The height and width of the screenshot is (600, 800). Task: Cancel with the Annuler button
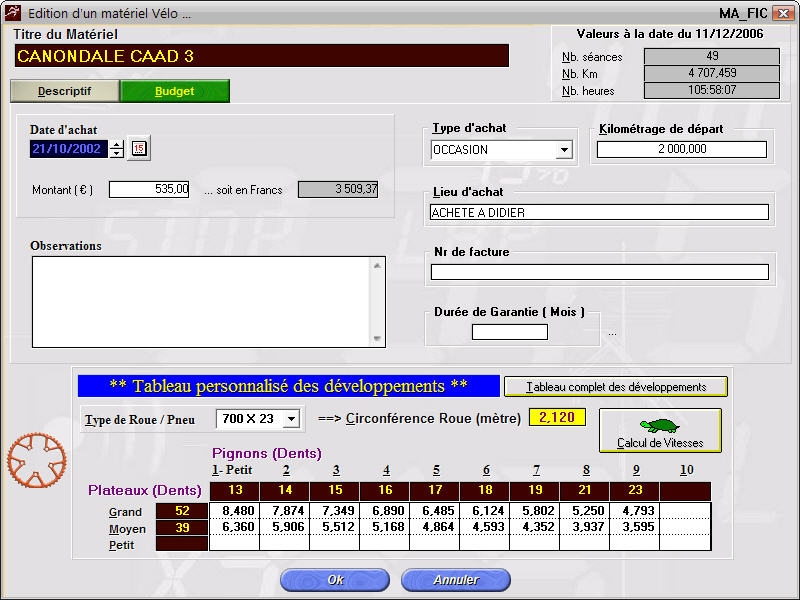click(x=456, y=580)
